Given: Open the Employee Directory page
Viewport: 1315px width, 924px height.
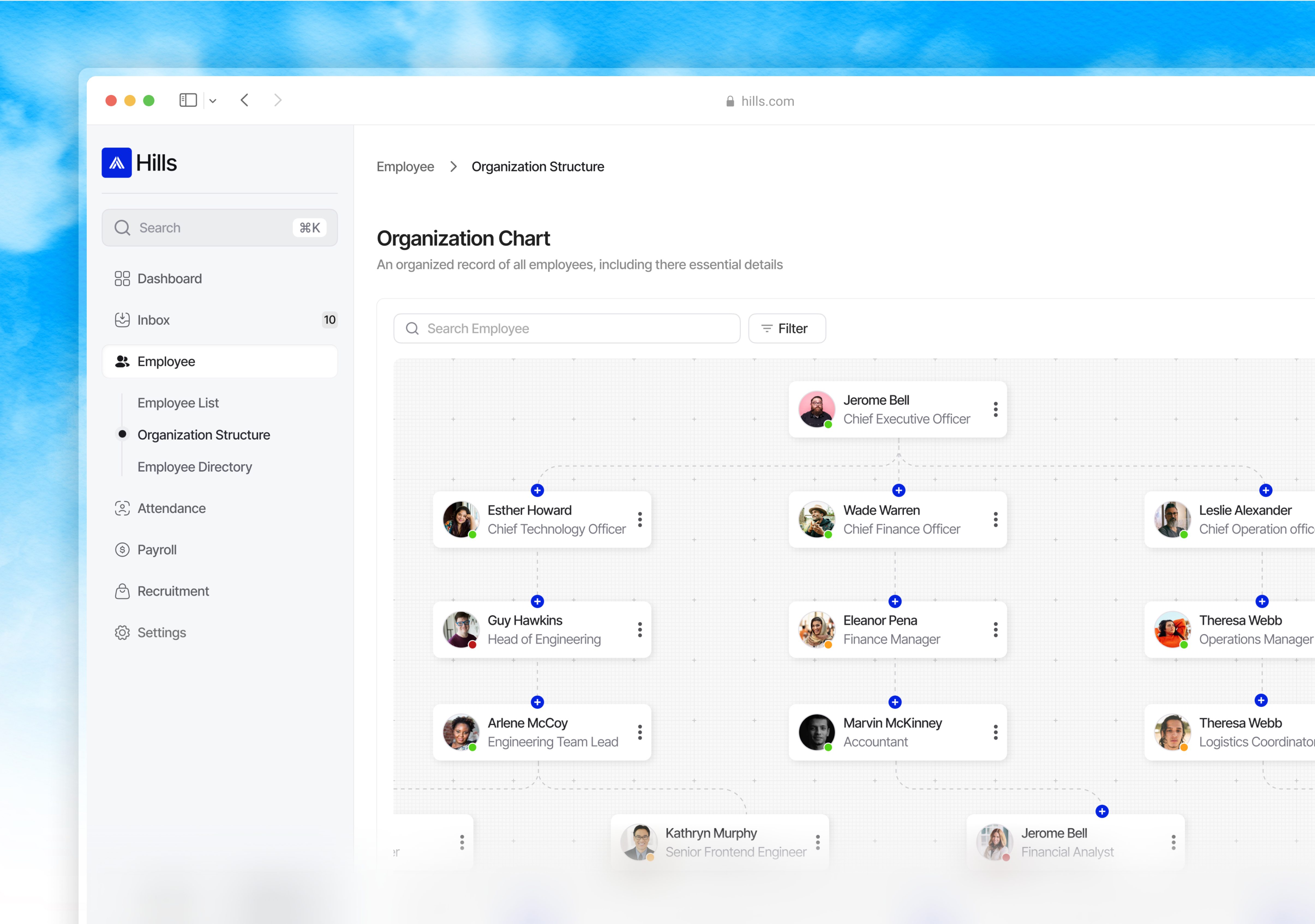Looking at the screenshot, I should click(x=195, y=467).
